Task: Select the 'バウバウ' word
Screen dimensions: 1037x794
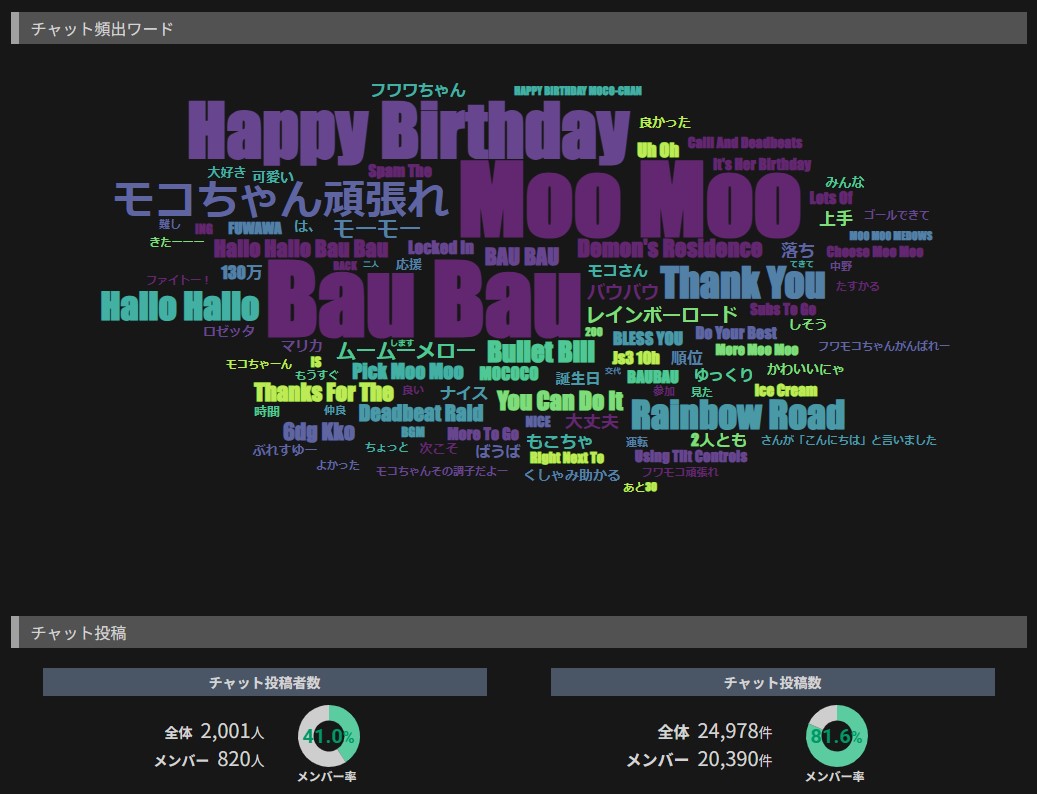Action: [622, 292]
